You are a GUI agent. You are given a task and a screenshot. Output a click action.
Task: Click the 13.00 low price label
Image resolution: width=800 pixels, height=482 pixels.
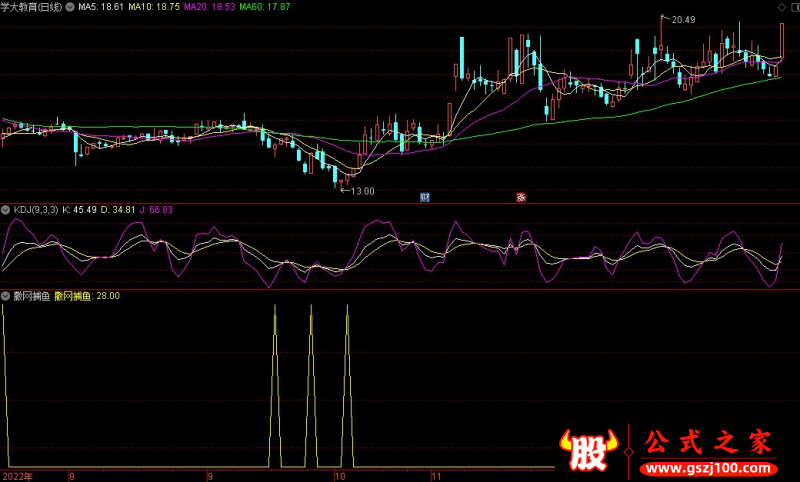[x=361, y=190]
